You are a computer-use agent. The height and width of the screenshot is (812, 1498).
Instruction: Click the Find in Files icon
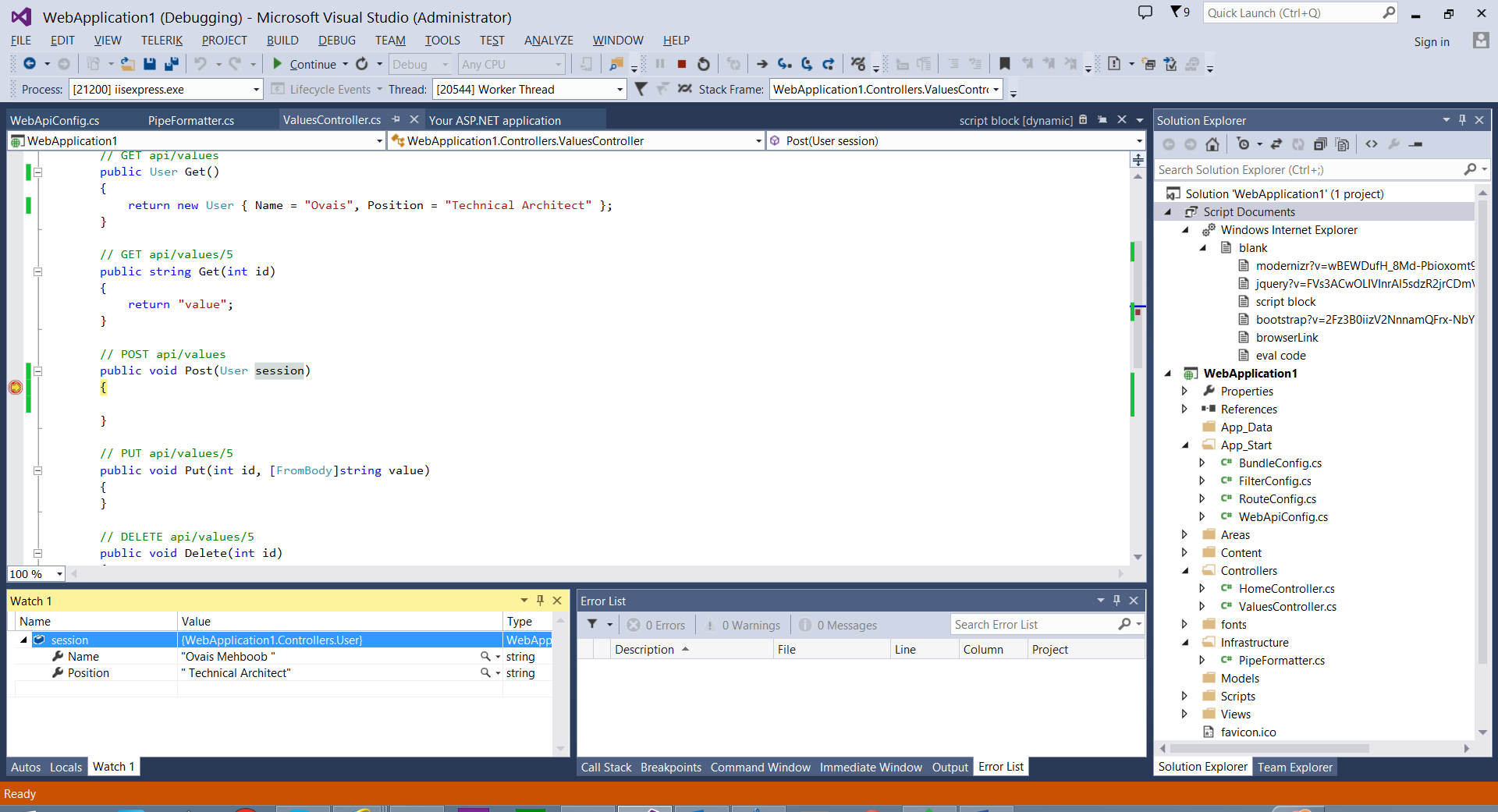click(616, 64)
